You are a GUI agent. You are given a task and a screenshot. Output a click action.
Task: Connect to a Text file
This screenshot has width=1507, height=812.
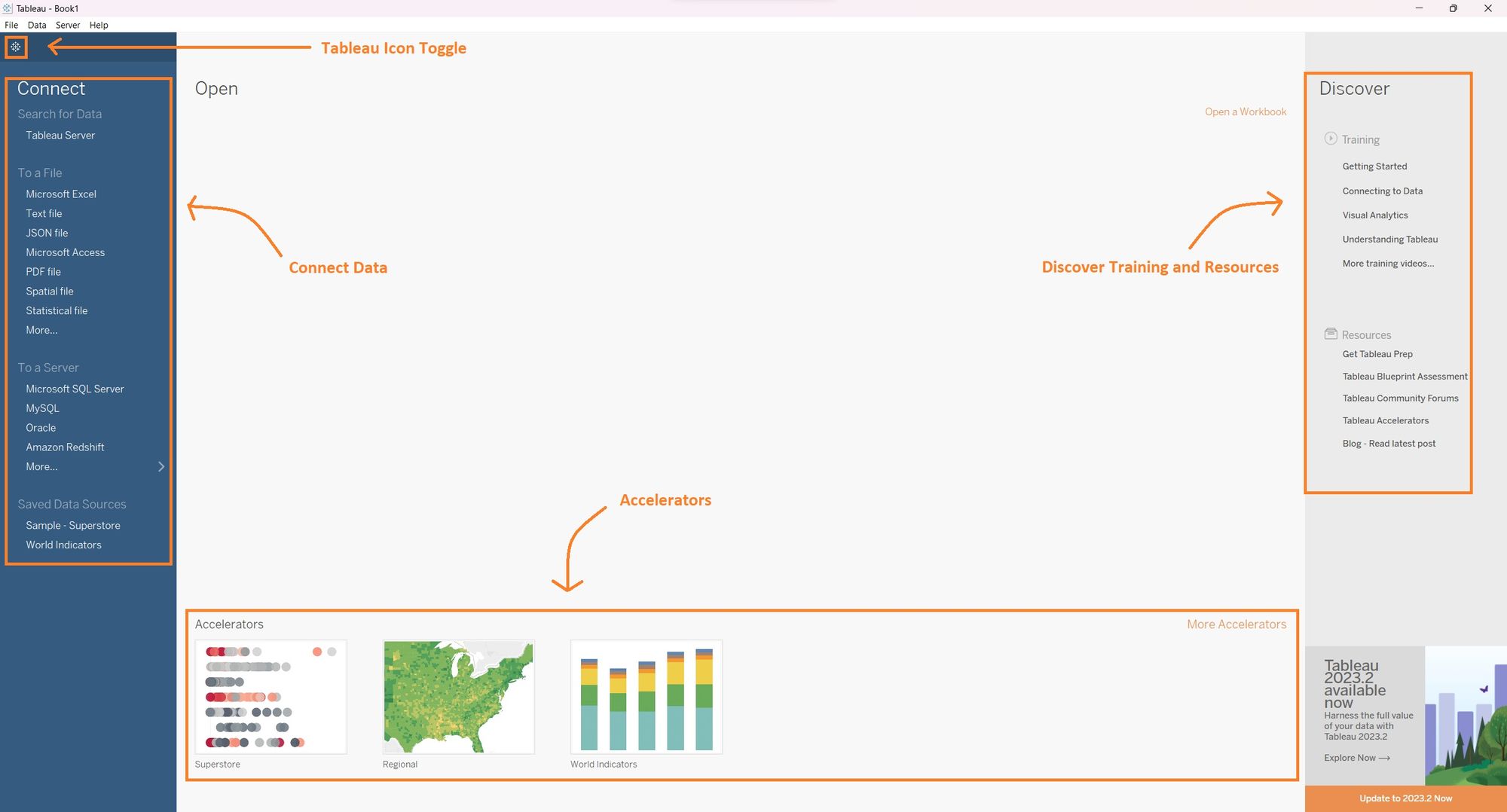pyautogui.click(x=44, y=214)
